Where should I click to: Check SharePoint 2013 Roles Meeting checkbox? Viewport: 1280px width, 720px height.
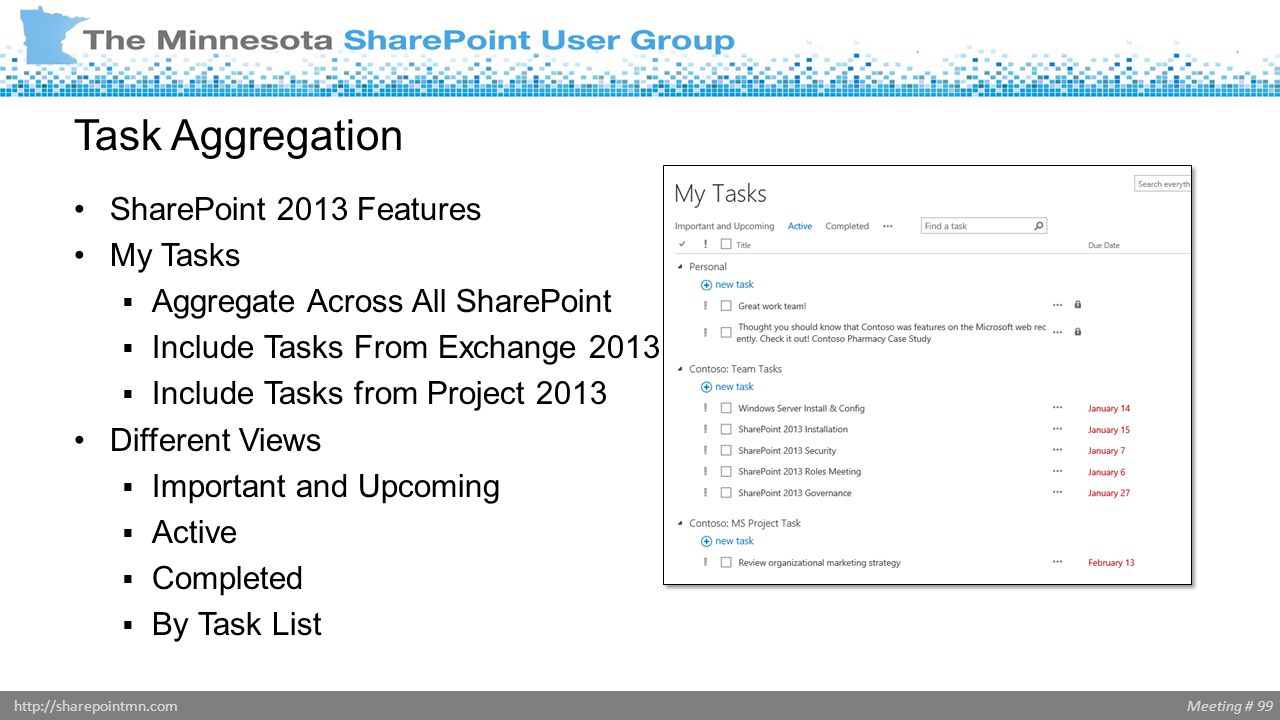click(726, 471)
